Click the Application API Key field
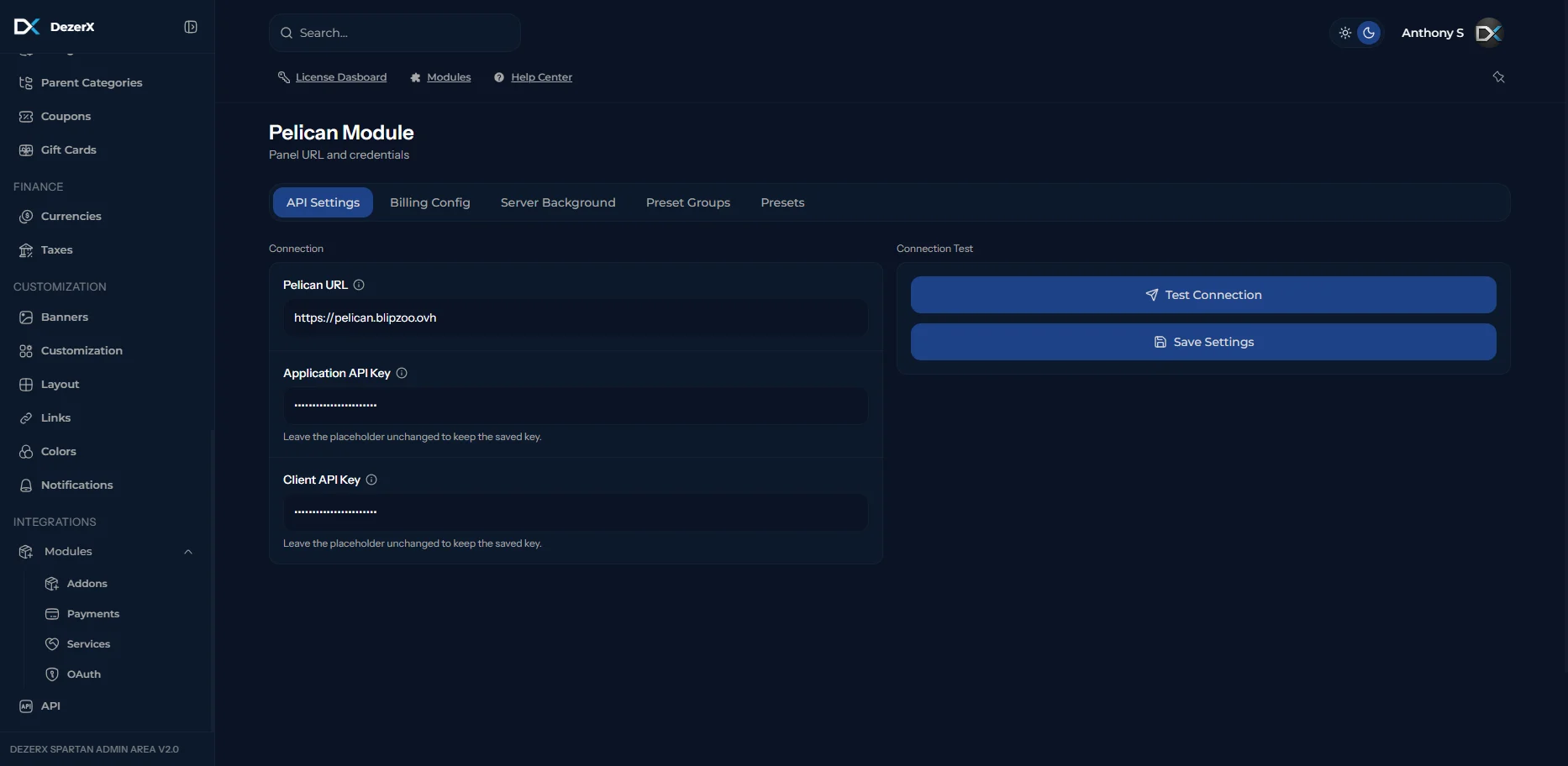The width and height of the screenshot is (1568, 766). click(x=576, y=406)
